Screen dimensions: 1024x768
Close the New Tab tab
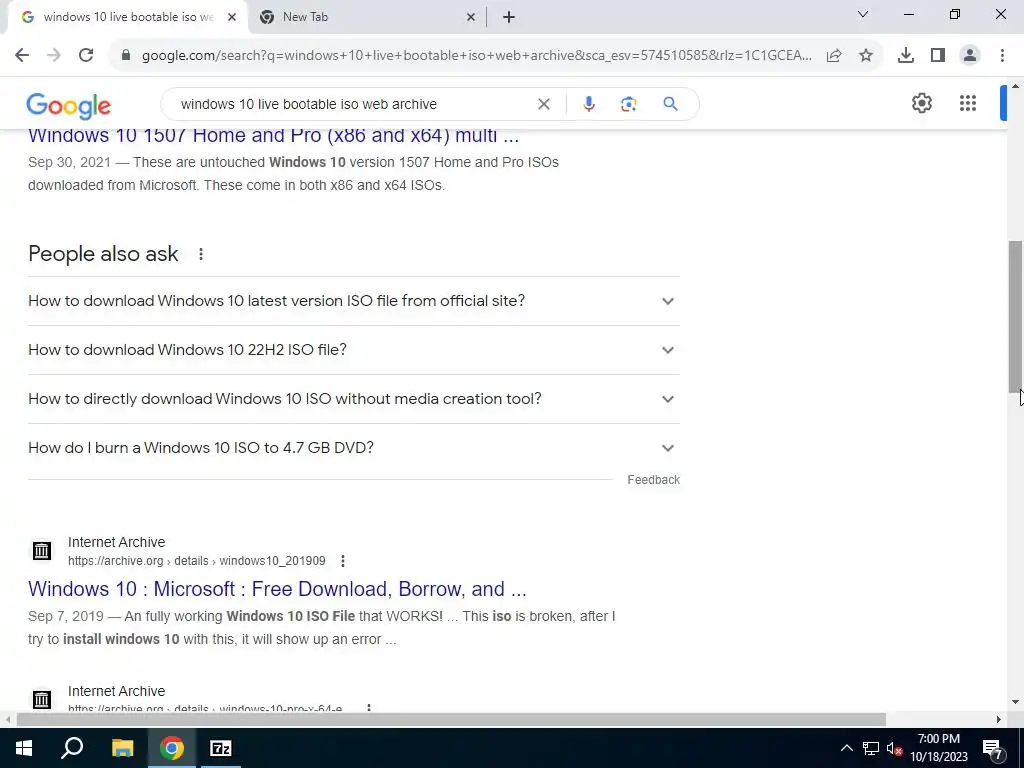click(470, 18)
